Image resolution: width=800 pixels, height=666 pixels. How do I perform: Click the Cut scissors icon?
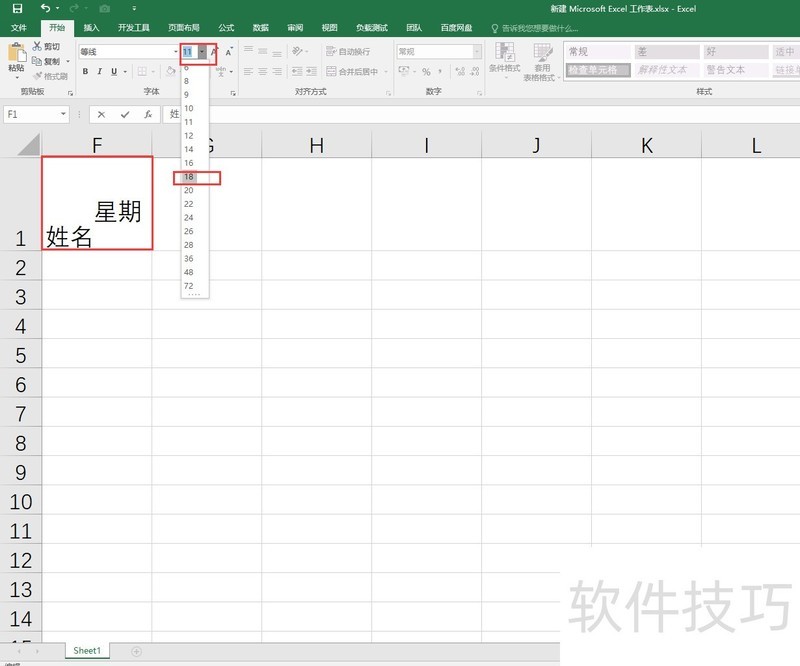(37, 46)
